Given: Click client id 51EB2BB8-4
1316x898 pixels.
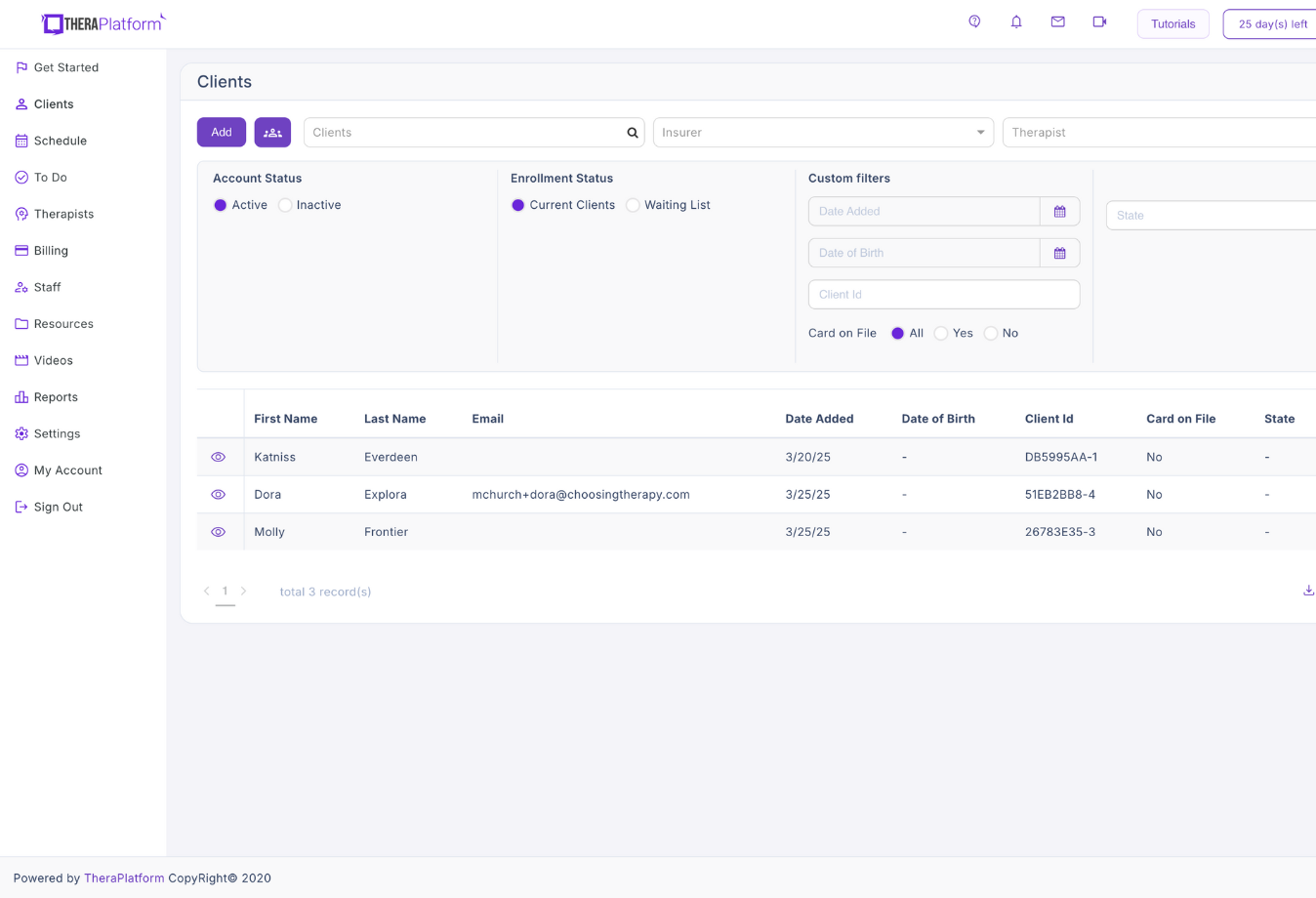Looking at the screenshot, I should point(1060,495).
